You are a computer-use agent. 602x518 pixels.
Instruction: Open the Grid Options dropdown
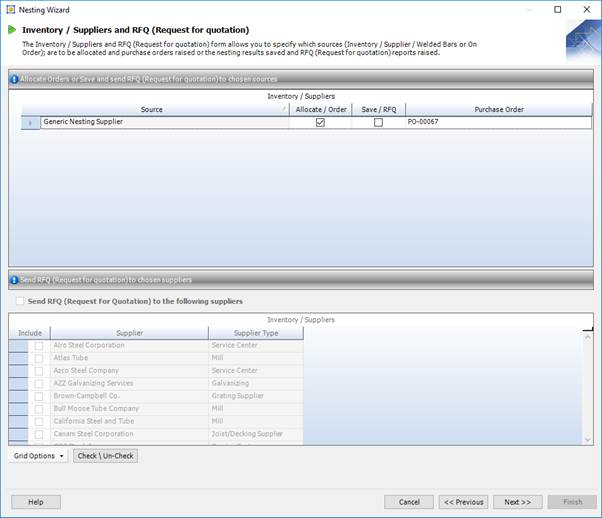(39, 456)
